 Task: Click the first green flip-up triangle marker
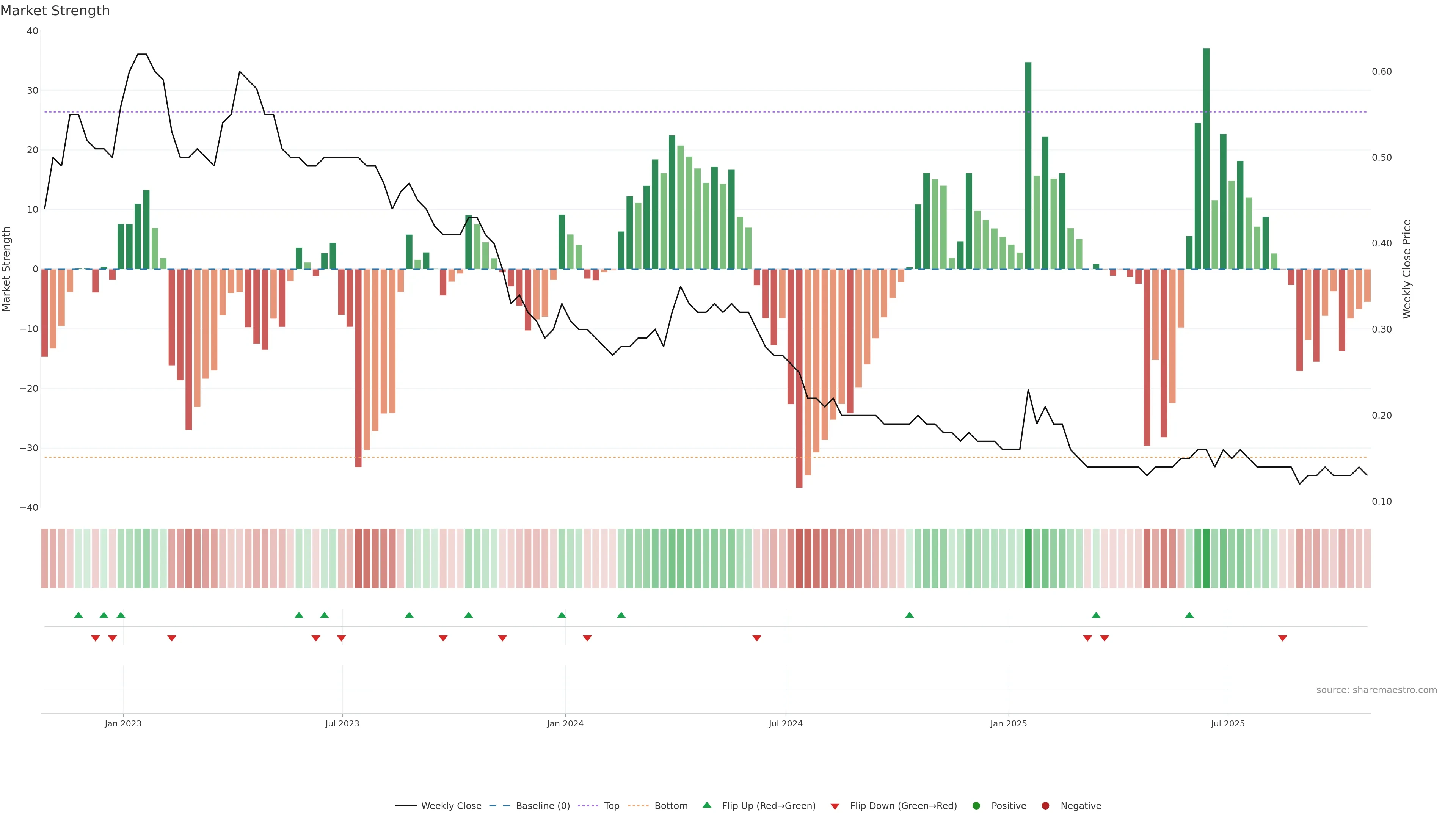78,615
